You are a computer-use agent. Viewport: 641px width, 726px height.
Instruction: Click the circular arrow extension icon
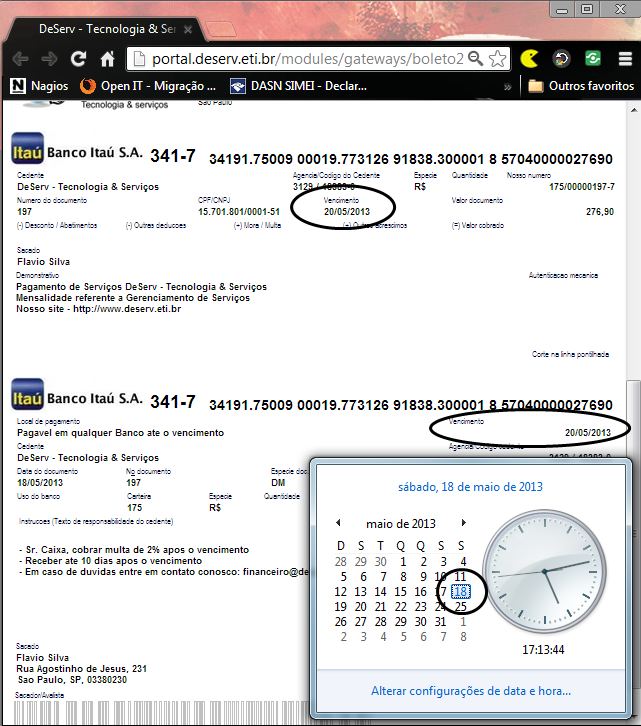(x=561, y=59)
